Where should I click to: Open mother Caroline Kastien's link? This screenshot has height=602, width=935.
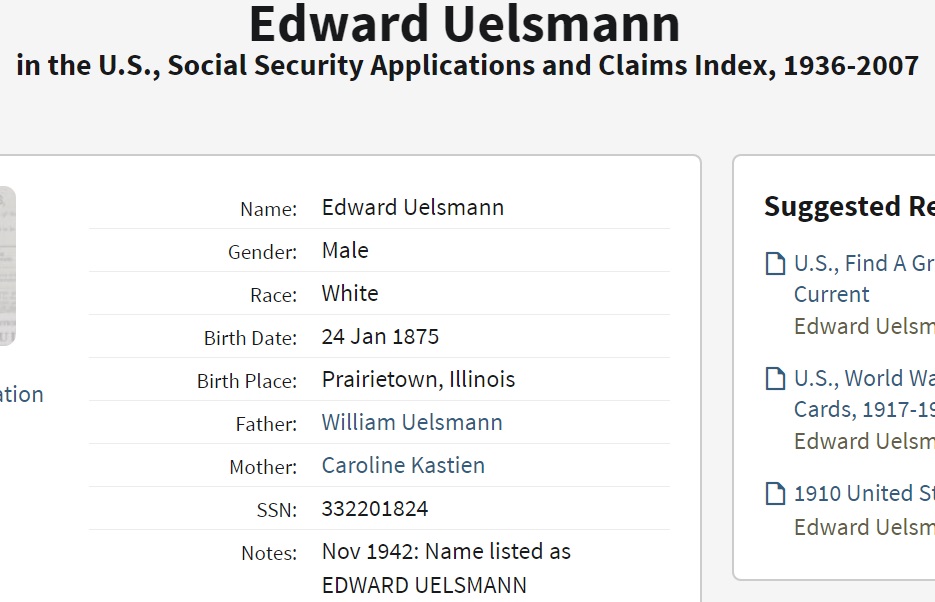pos(403,465)
